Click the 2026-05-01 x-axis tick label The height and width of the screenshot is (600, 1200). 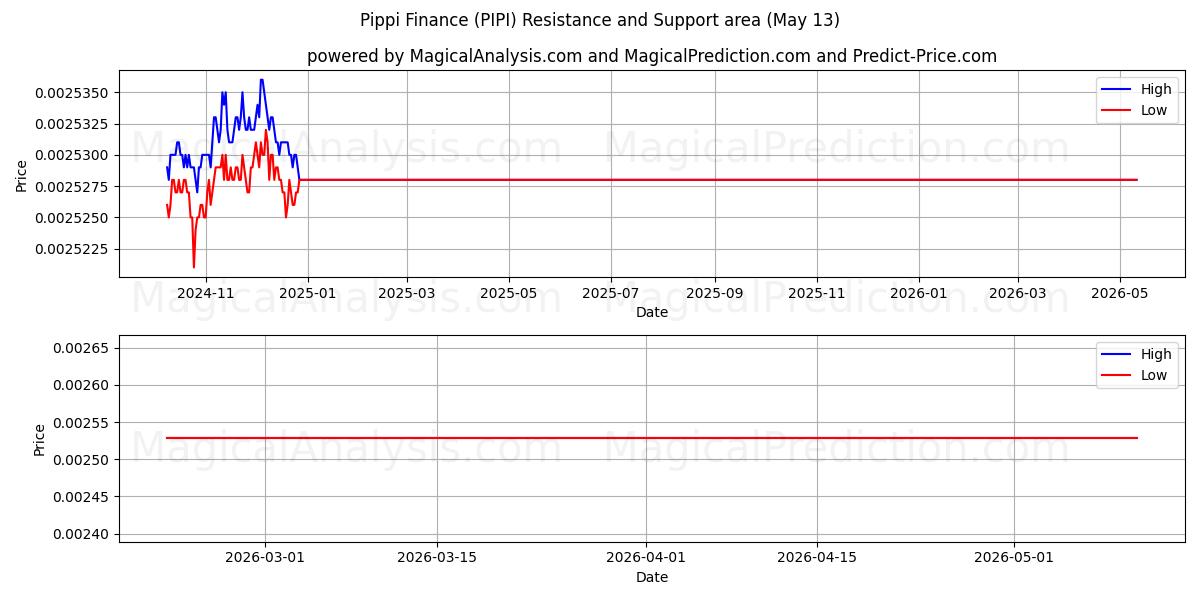(1014, 558)
